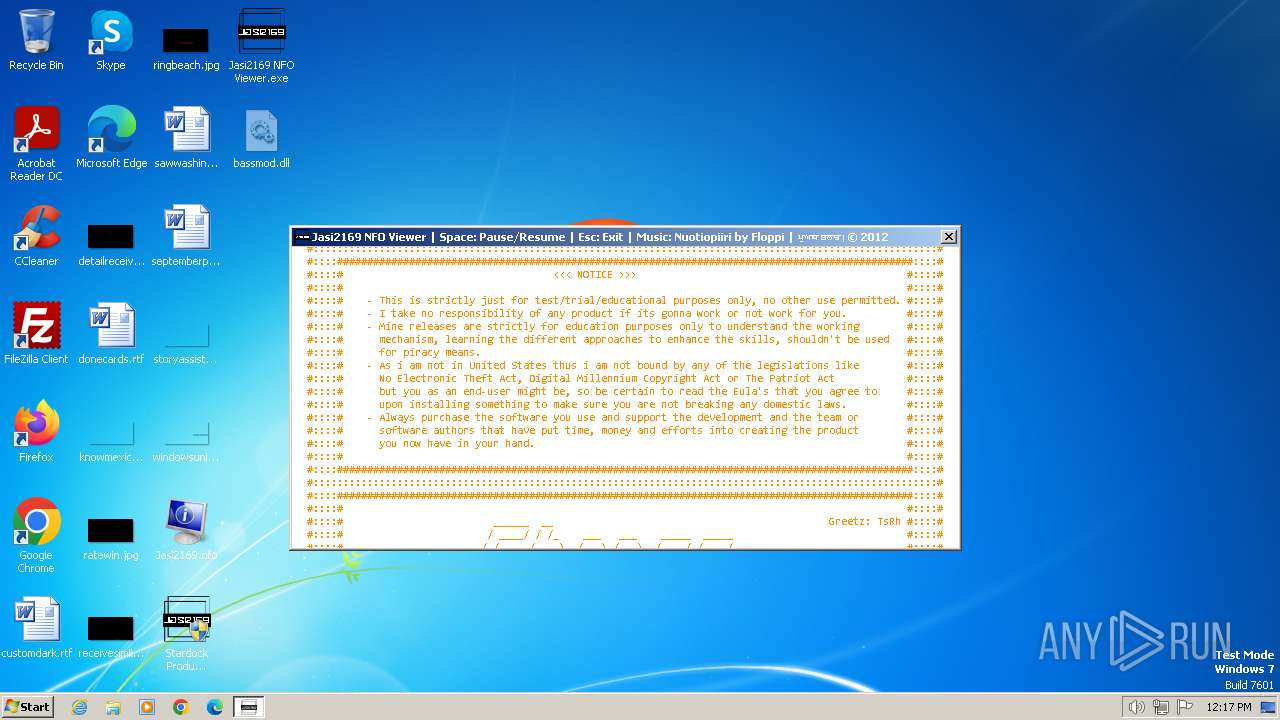
Task: Click the 12:17 PM system clock
Action: [1229, 707]
